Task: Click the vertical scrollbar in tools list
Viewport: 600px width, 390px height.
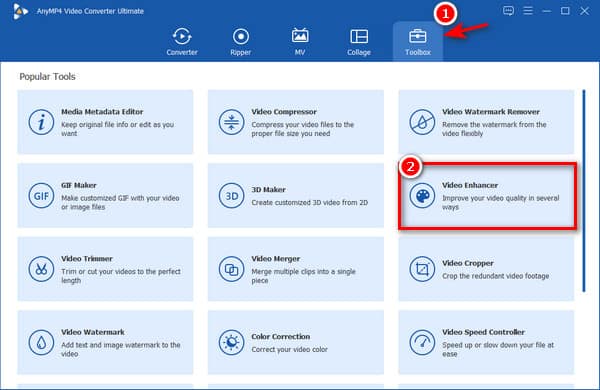Action: click(x=584, y=191)
